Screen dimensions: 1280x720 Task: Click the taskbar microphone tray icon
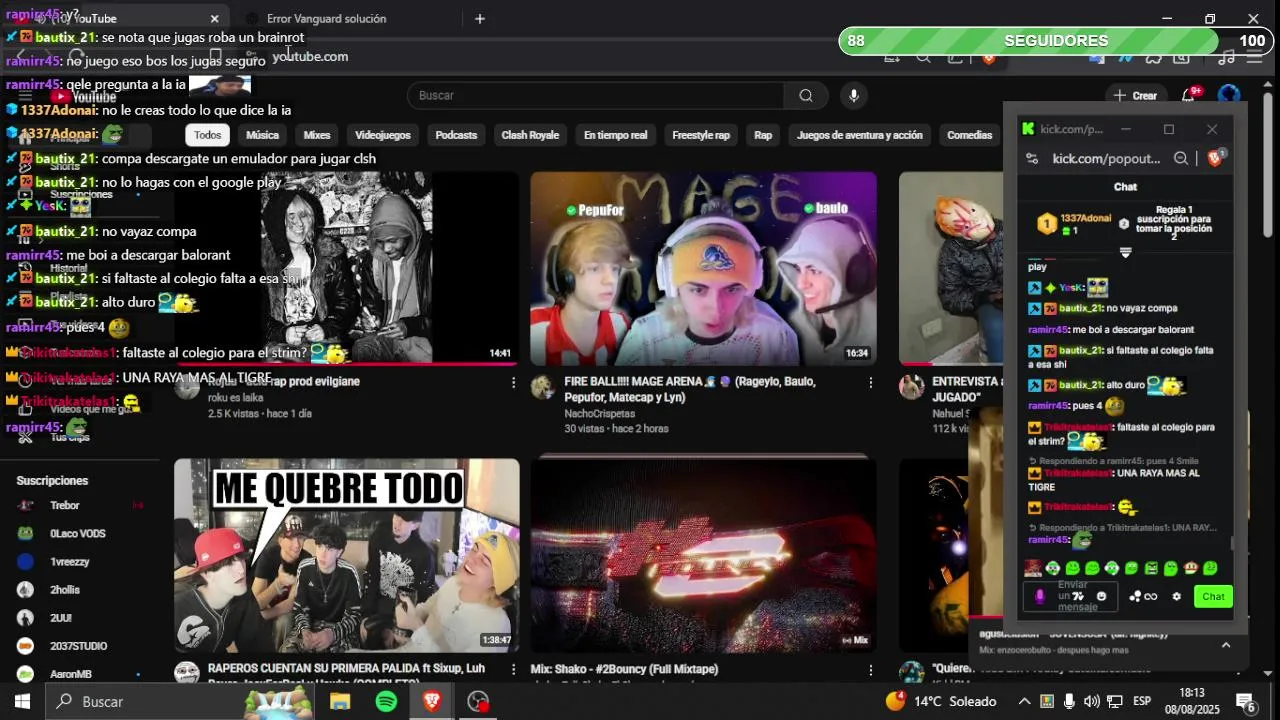coord(1069,702)
